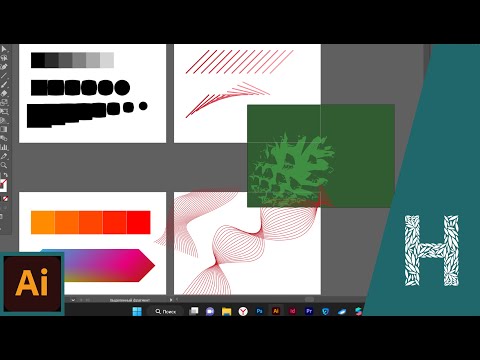
Task: Swap fill and stroke colors
Action: pyautogui.click(x=6, y=175)
